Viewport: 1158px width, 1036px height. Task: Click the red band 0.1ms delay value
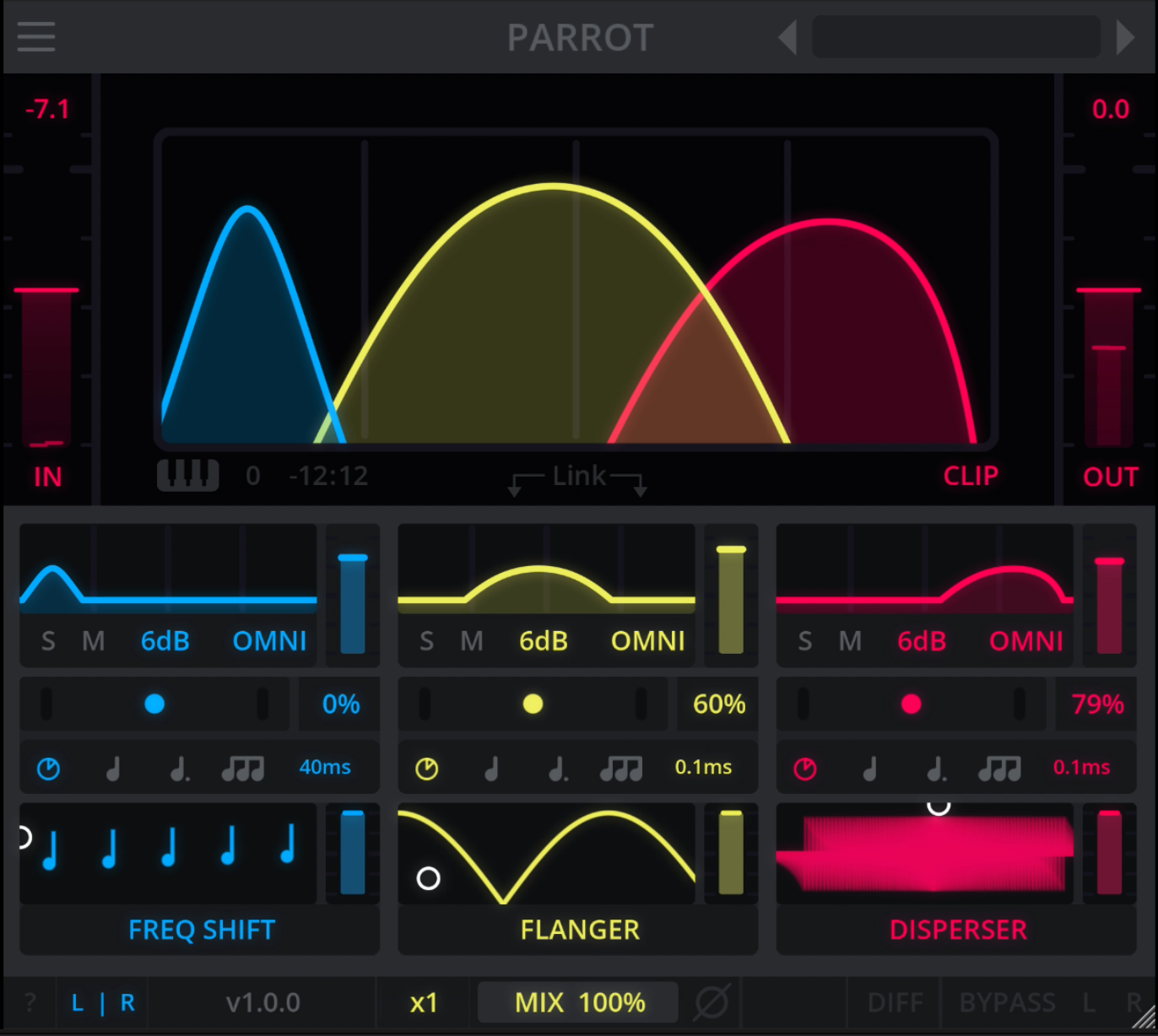click(x=1081, y=767)
